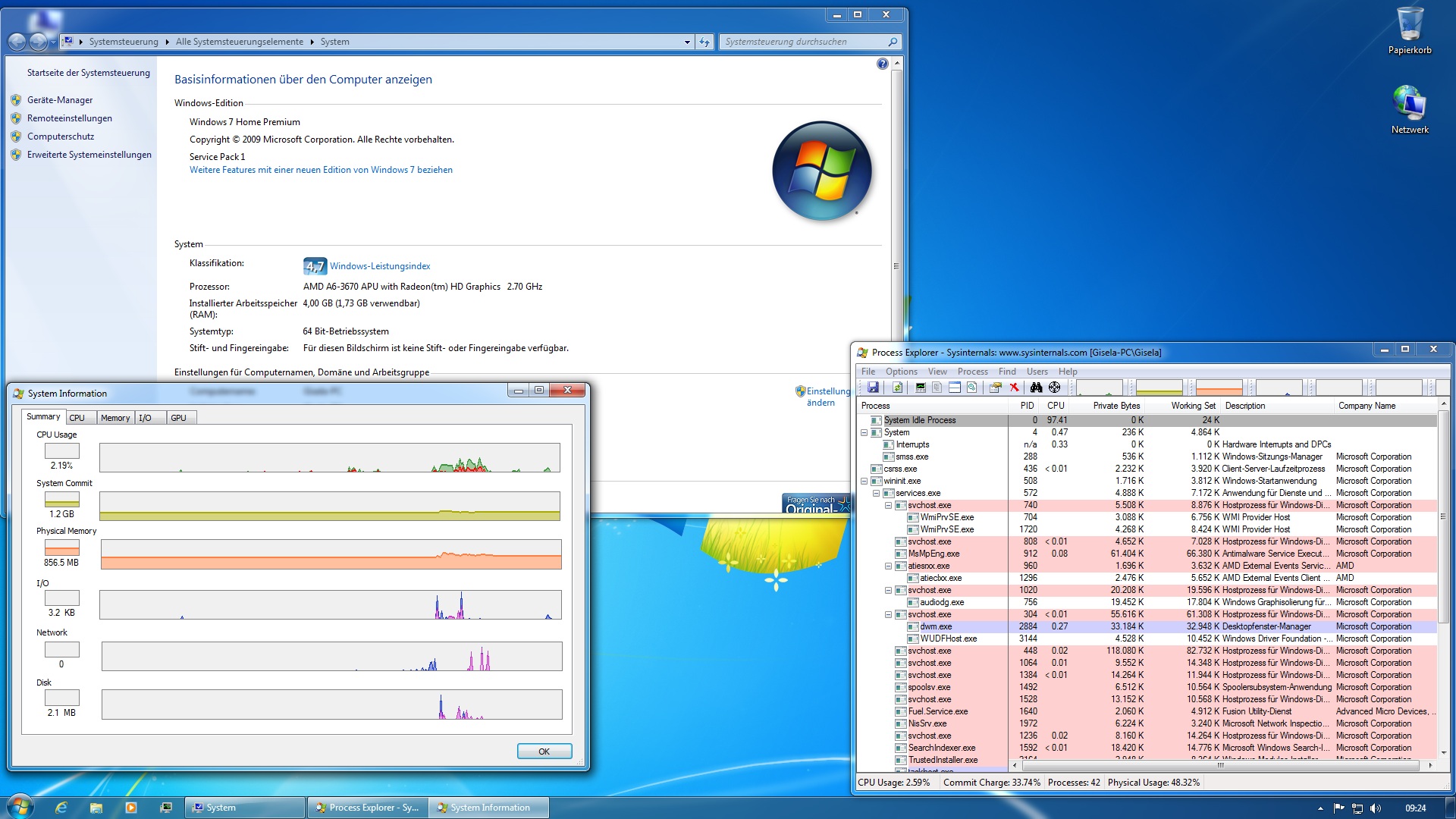This screenshot has width=1456, height=819.
Task: Collapse the wininit.exe tree node
Action: 864,482
